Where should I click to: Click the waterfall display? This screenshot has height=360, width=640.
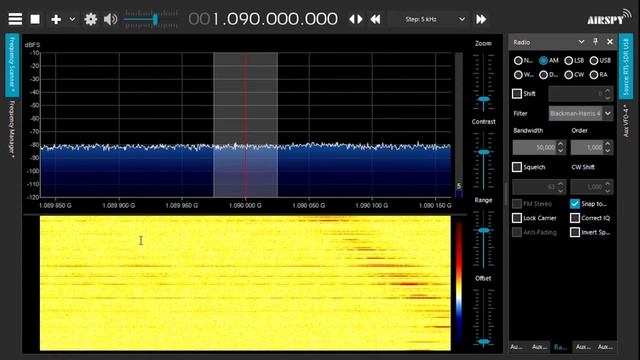coord(245,283)
